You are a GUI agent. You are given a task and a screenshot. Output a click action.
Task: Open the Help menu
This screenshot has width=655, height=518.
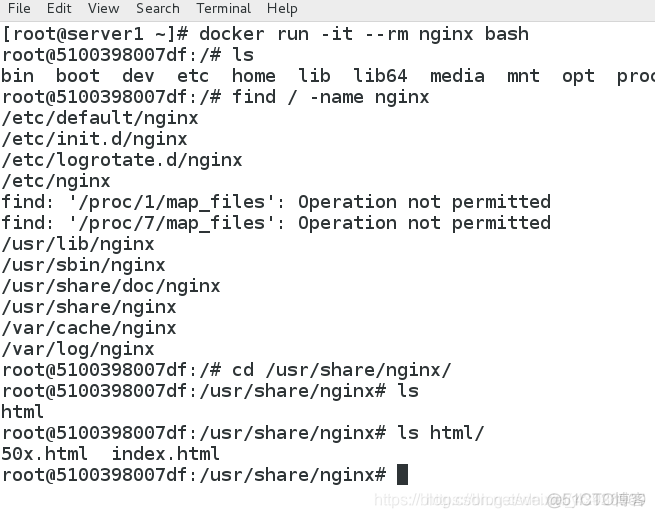tap(282, 9)
